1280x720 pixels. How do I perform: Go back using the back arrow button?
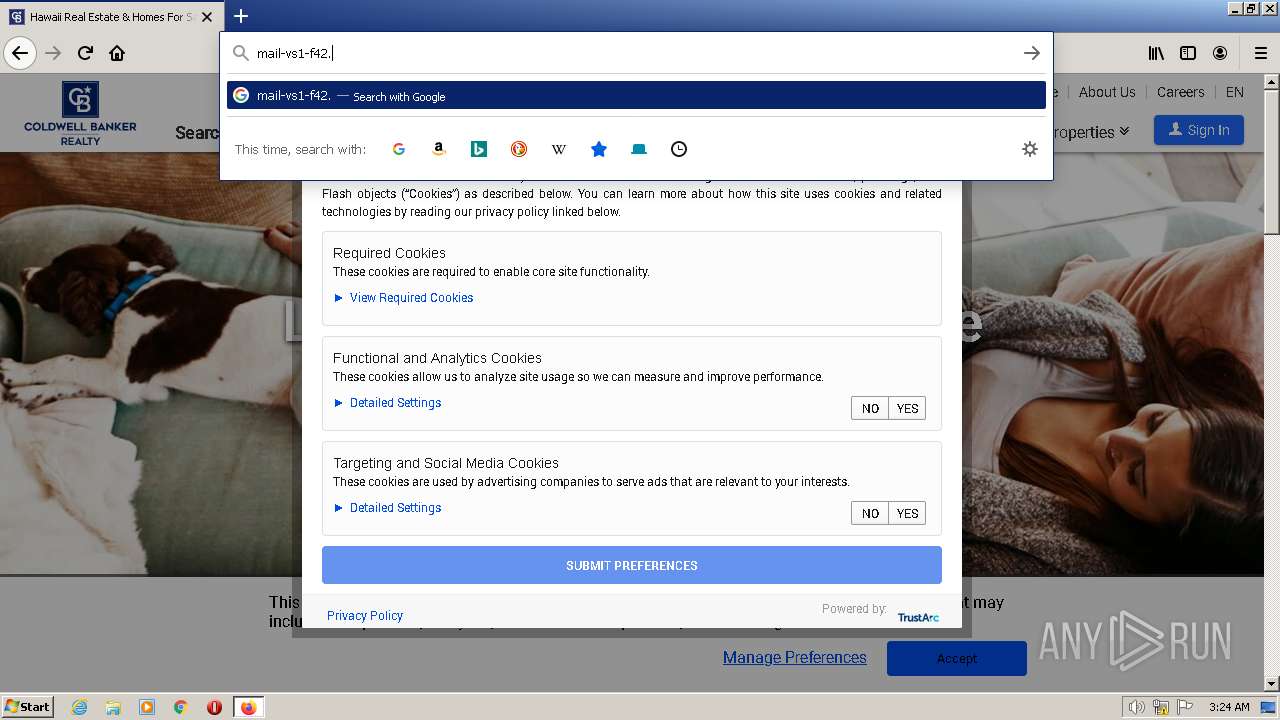tap(20, 53)
